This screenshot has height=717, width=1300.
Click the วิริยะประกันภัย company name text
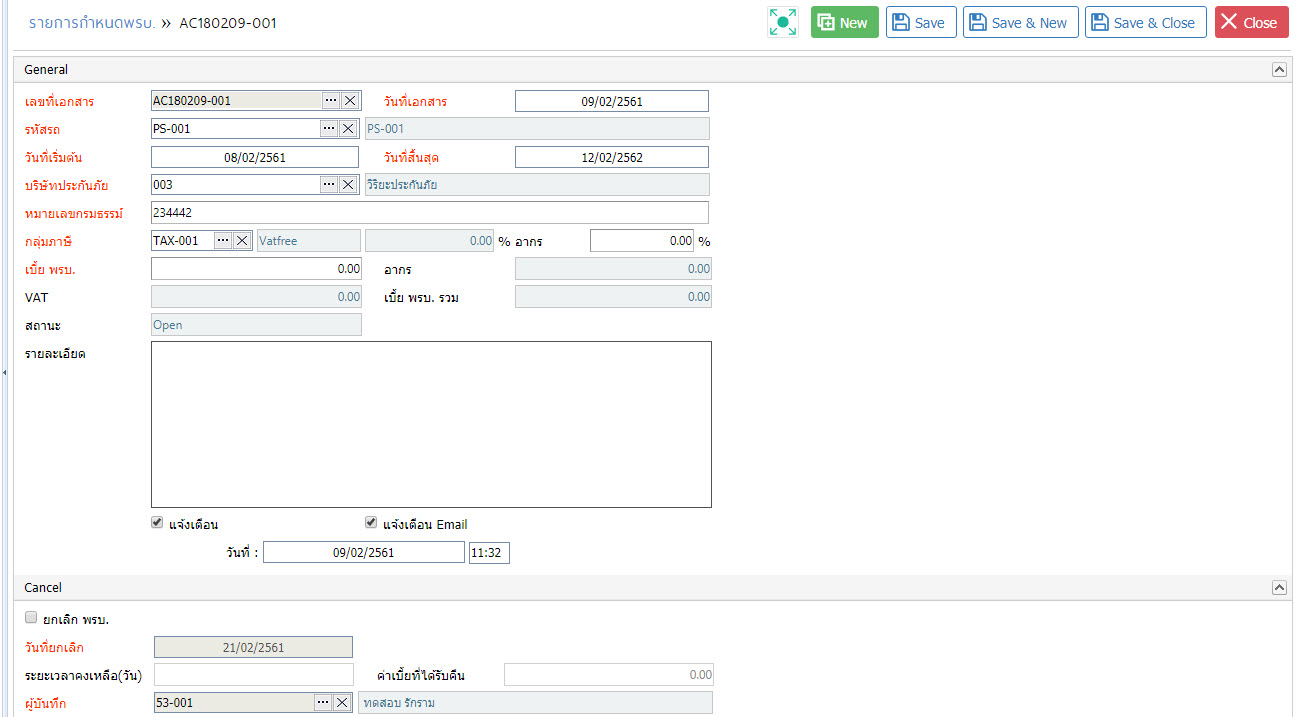402,185
